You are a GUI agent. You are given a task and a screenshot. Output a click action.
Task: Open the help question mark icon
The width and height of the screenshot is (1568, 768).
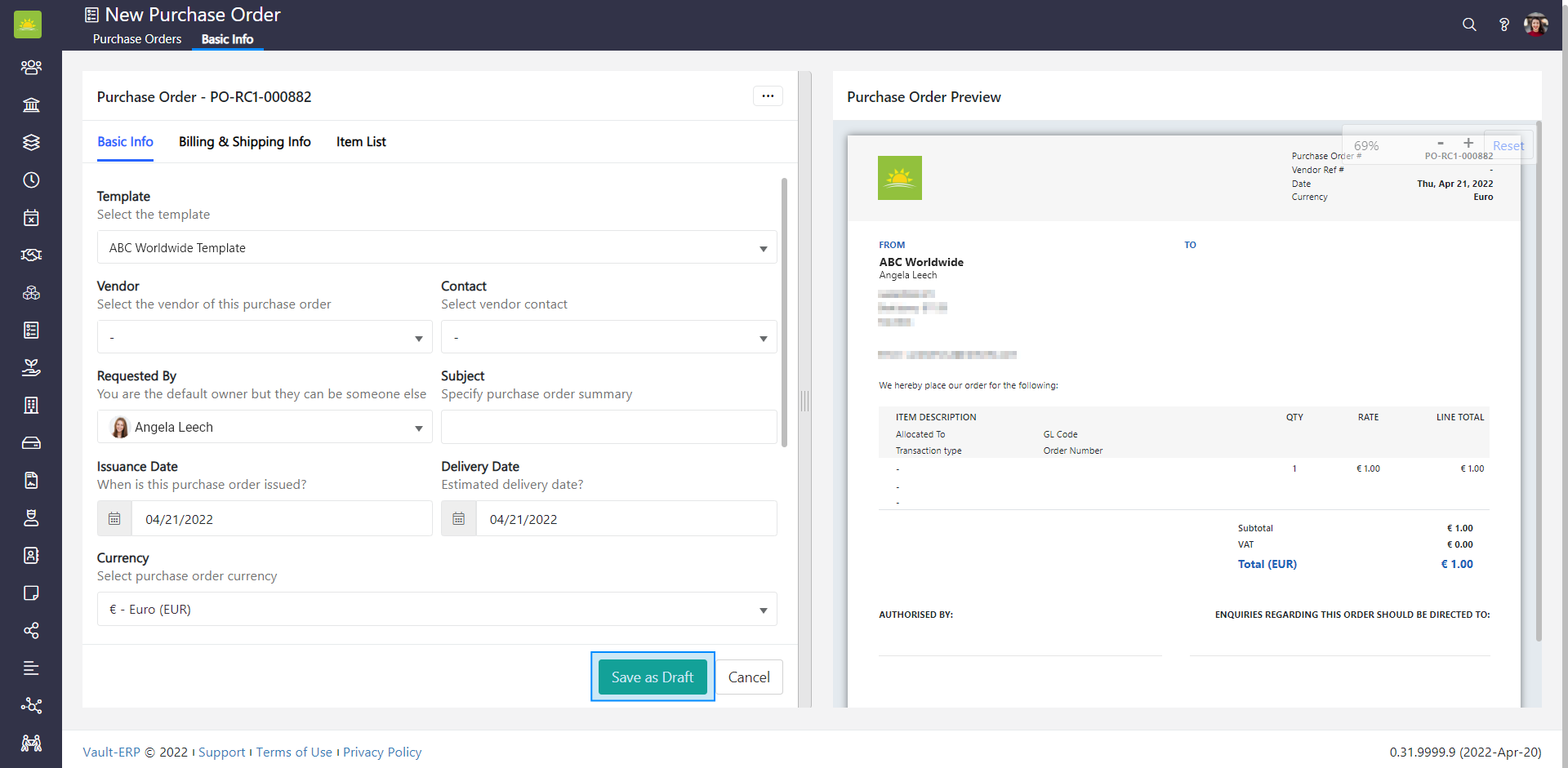[1503, 24]
